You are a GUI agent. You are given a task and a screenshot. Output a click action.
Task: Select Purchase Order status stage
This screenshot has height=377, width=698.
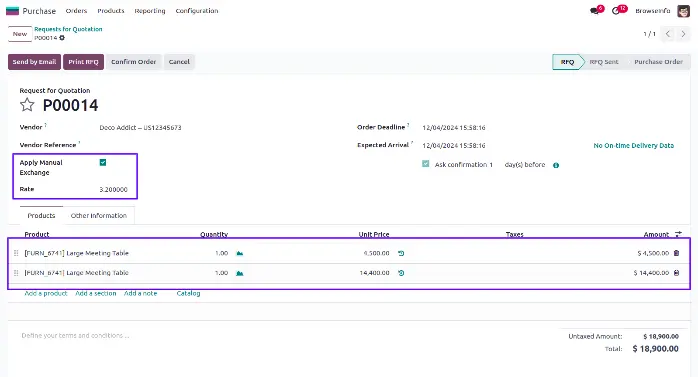(658, 62)
